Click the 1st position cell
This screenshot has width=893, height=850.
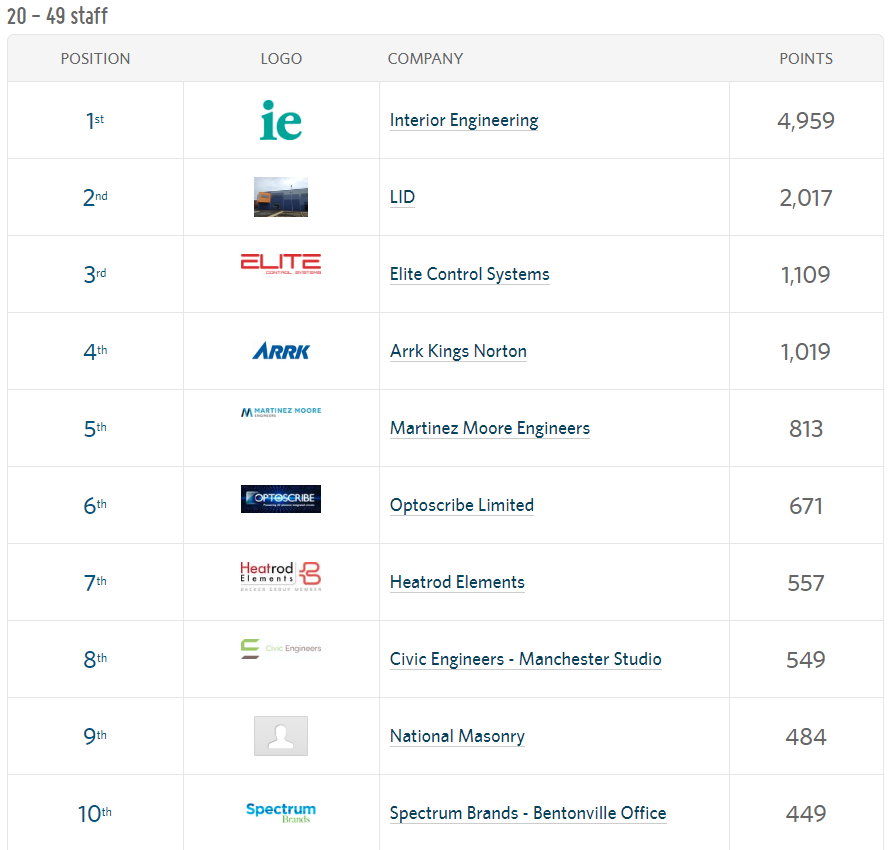[95, 120]
